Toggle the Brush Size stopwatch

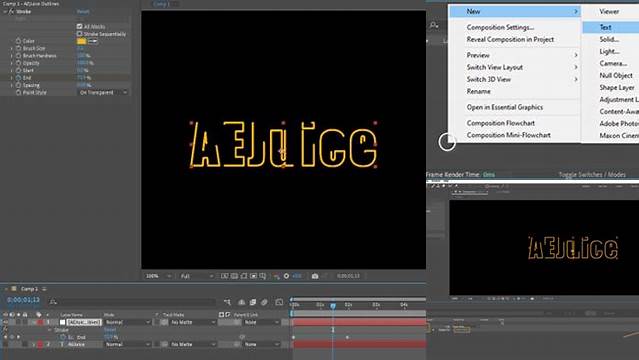click(x=18, y=48)
